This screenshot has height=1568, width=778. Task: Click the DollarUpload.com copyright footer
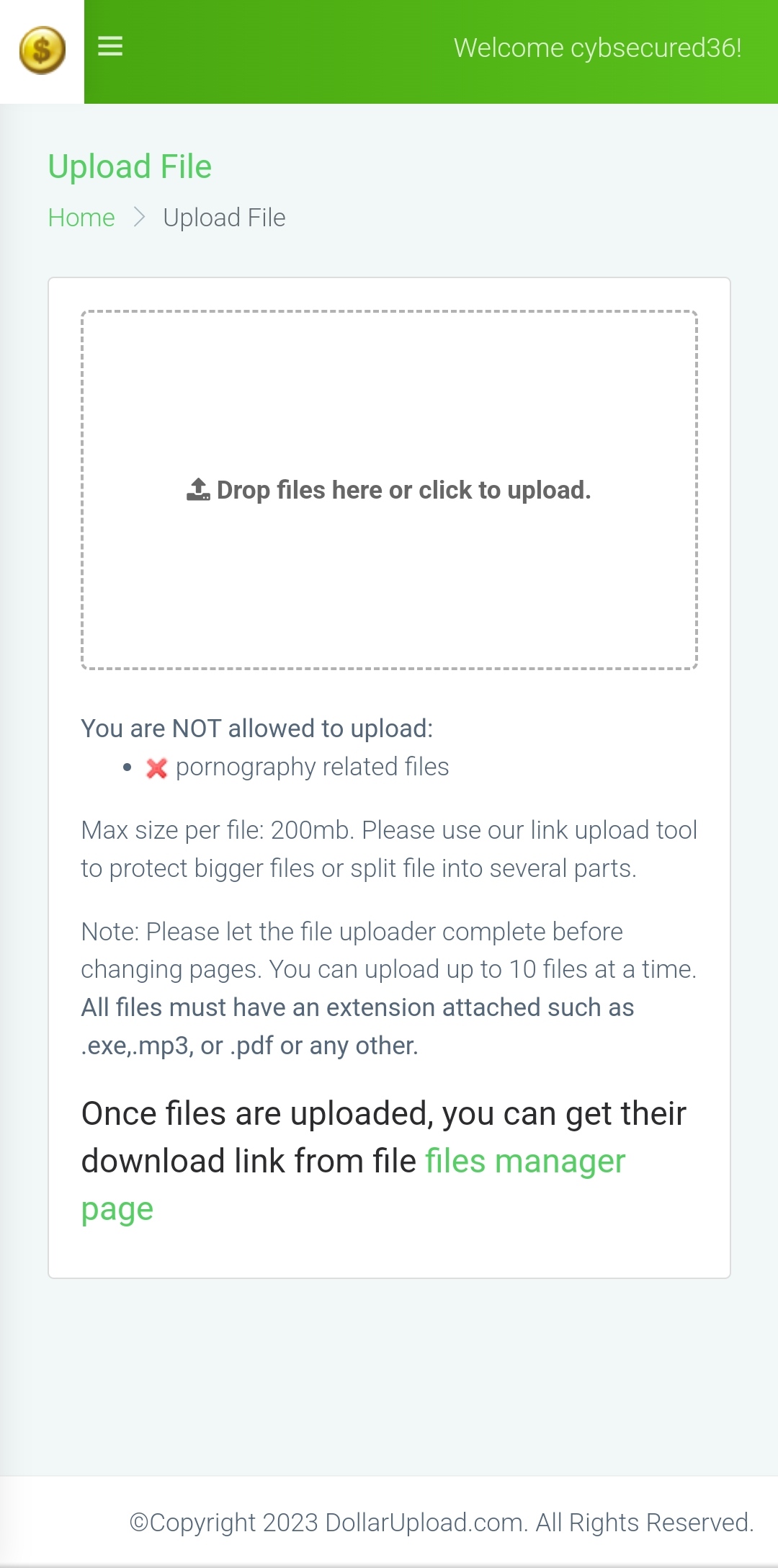442,1523
